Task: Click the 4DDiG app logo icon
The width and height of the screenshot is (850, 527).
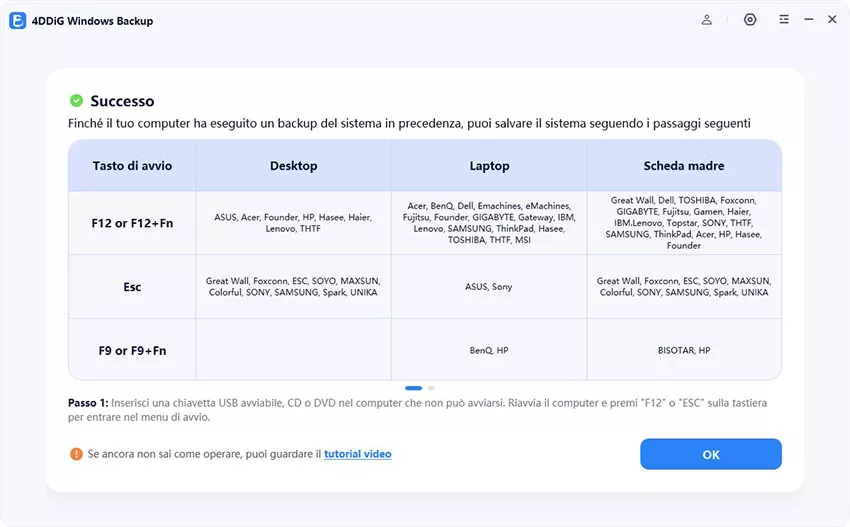Action: [x=18, y=20]
